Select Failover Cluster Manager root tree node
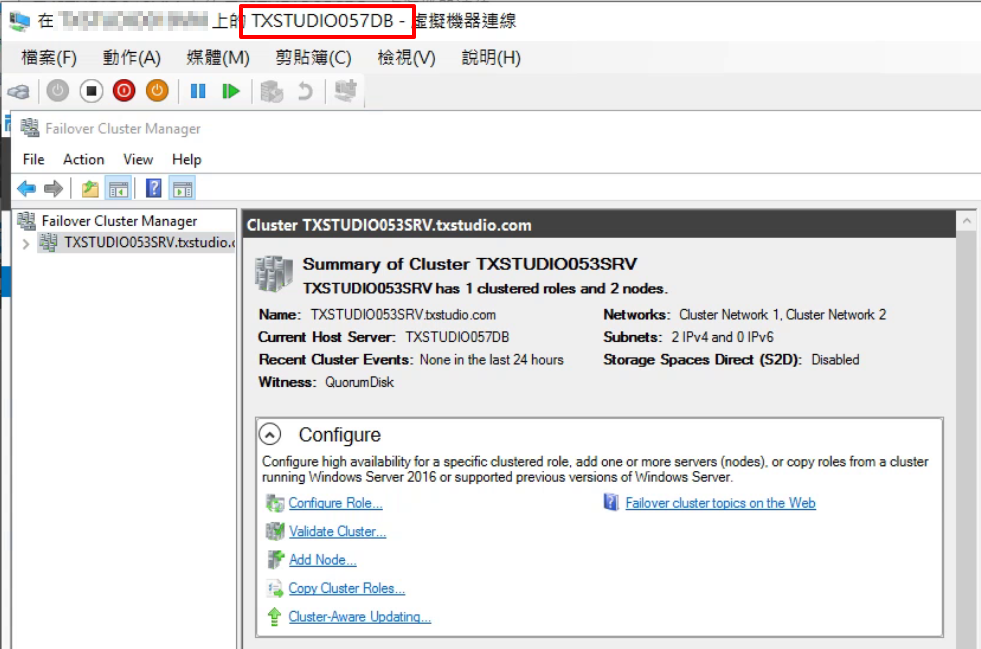The width and height of the screenshot is (981, 649). (119, 221)
